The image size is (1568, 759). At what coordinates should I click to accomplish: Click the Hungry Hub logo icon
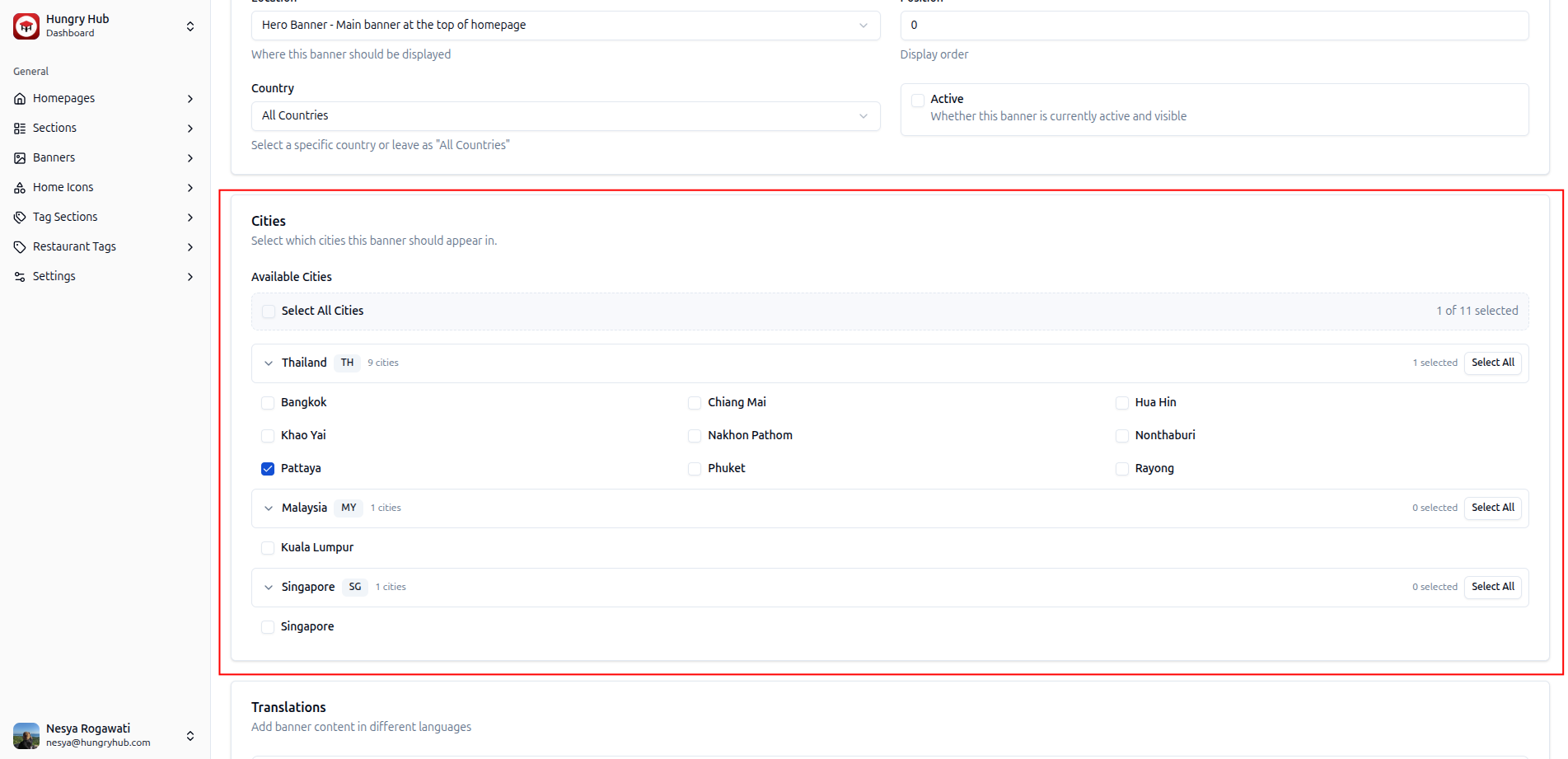tap(26, 26)
